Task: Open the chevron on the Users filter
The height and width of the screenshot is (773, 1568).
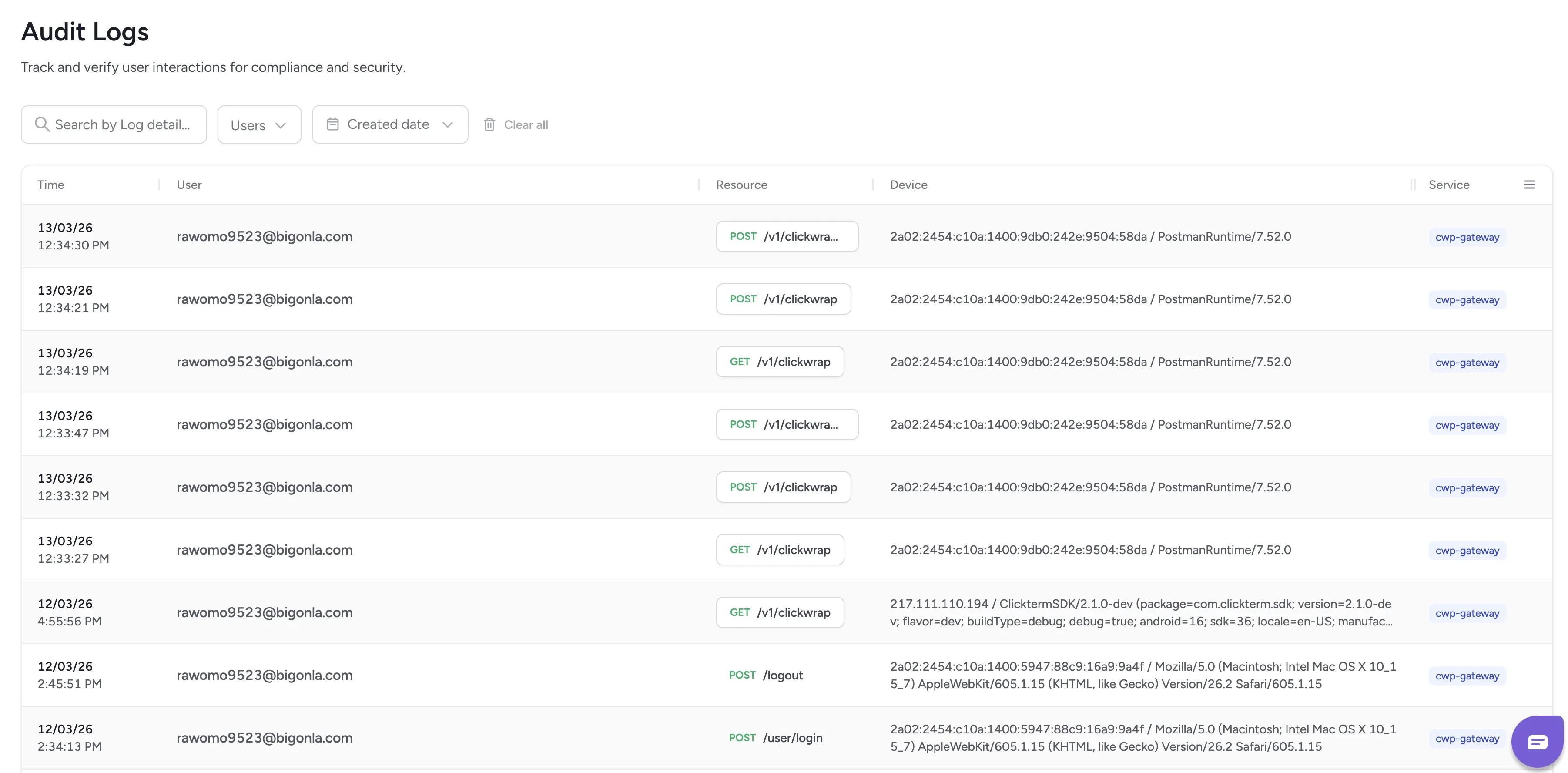Action: (x=281, y=125)
